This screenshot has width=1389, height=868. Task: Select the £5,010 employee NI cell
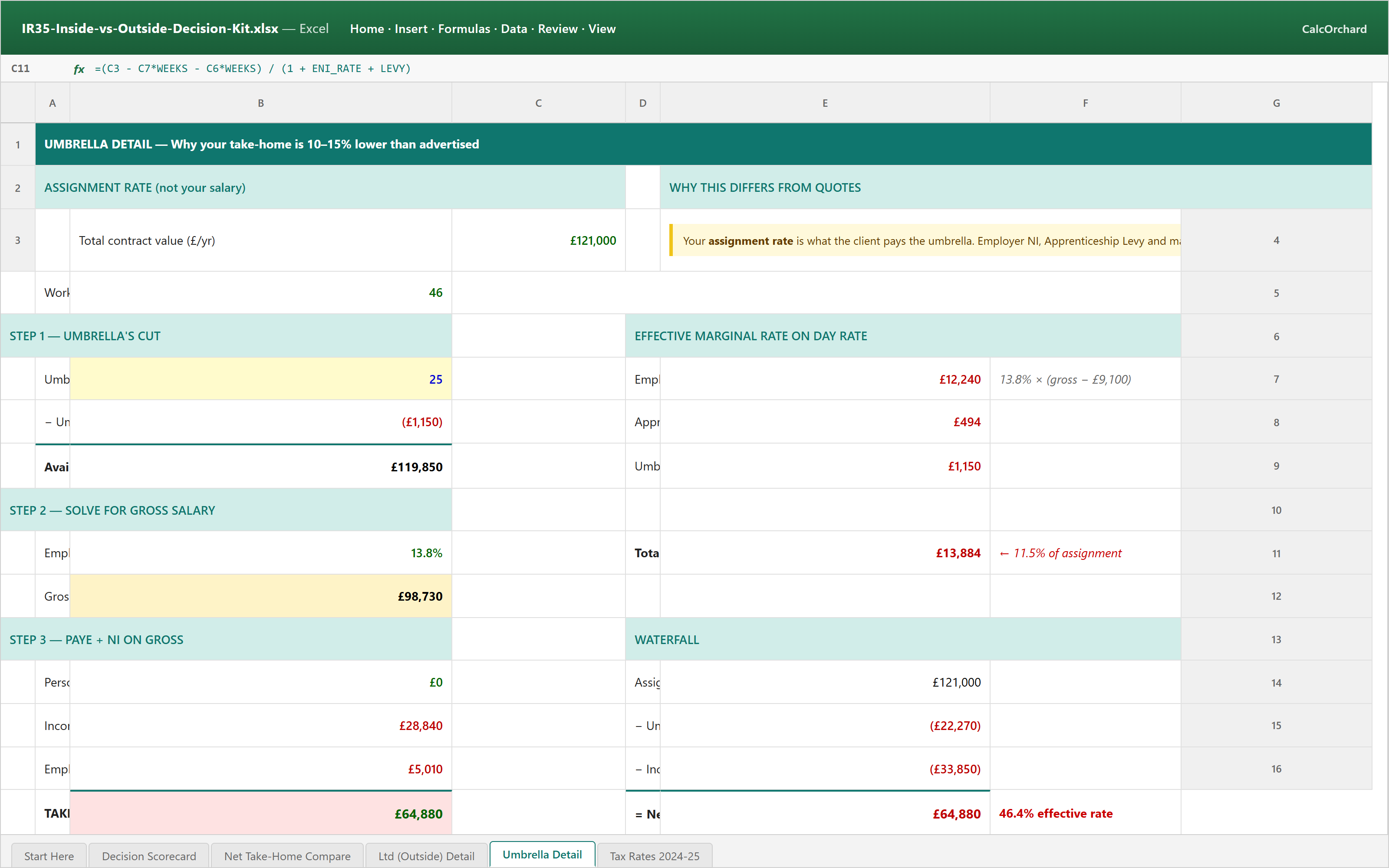click(x=260, y=769)
